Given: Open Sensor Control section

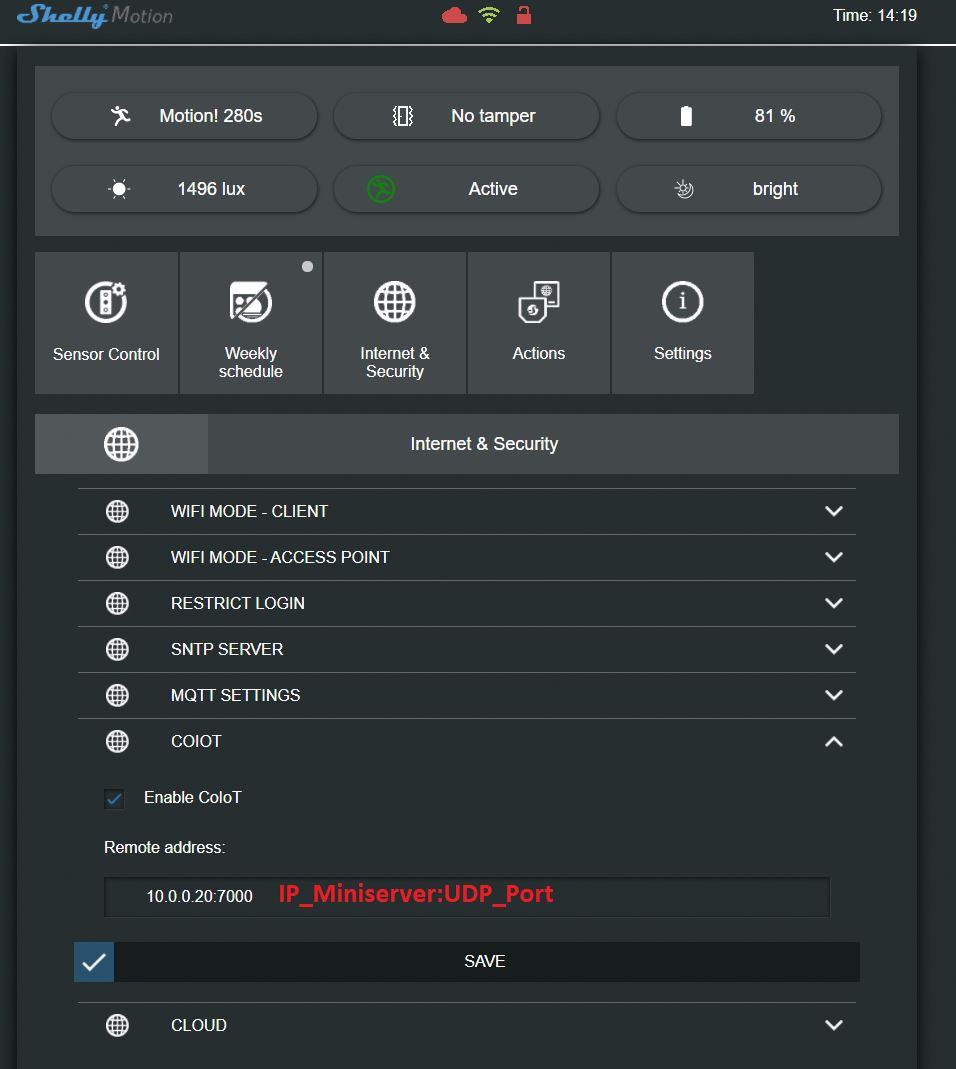Looking at the screenshot, I should click(x=106, y=323).
